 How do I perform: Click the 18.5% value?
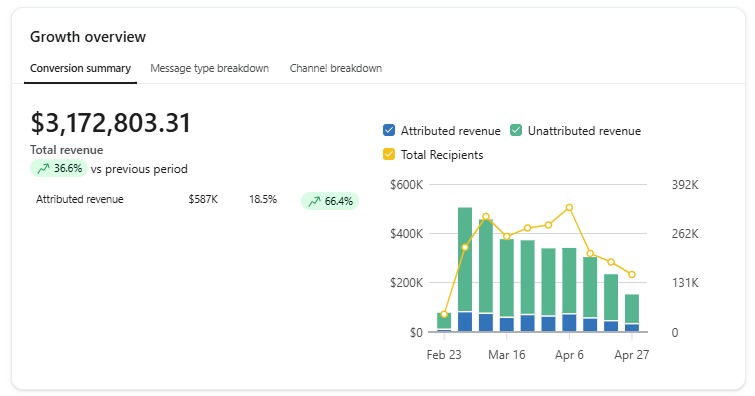coord(263,199)
